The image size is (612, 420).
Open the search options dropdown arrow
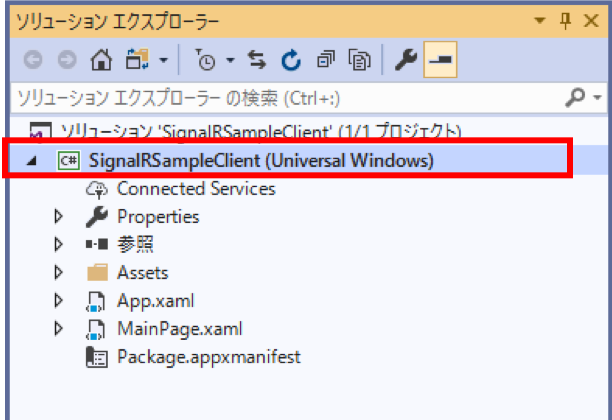coord(597,98)
